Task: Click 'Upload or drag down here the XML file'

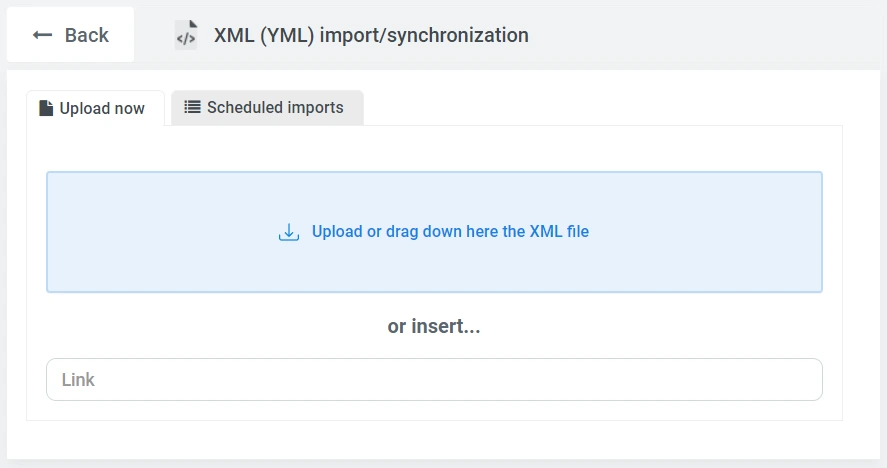Action: click(x=450, y=232)
